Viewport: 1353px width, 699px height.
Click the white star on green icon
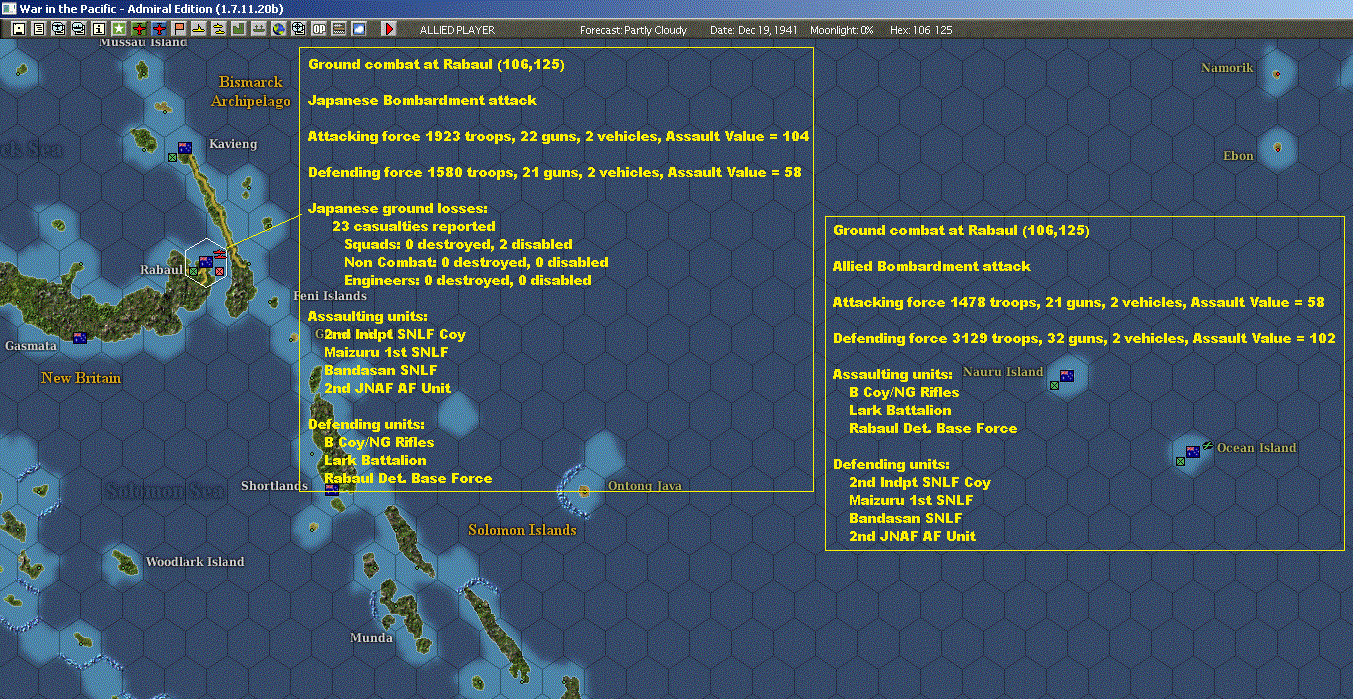click(x=118, y=29)
